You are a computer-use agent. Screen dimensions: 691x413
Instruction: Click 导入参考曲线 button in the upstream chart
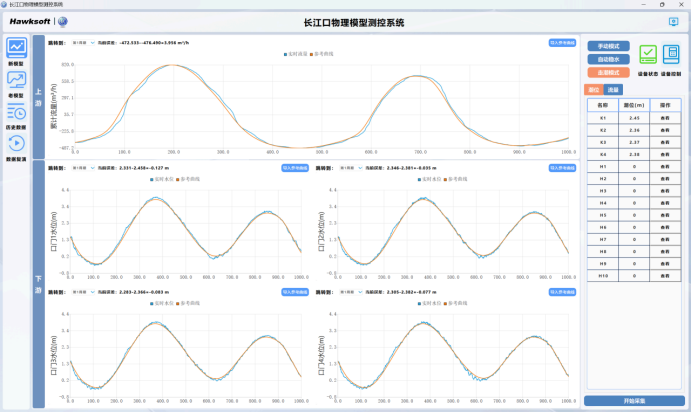(563, 43)
